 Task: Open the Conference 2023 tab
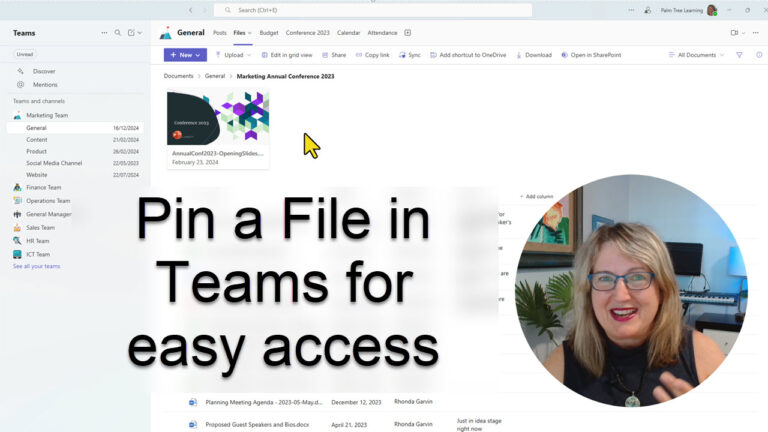click(x=308, y=33)
